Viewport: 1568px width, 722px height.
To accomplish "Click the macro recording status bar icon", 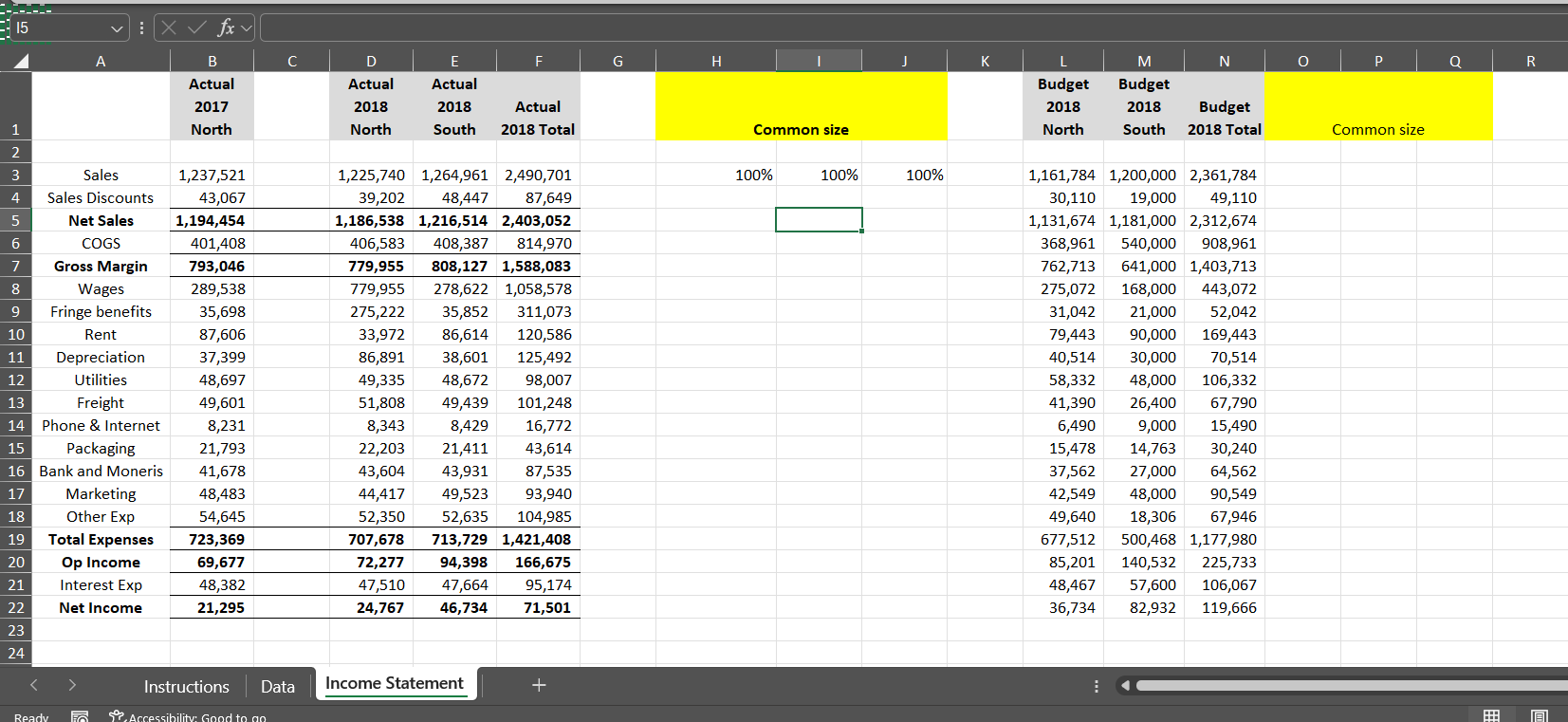I will tap(80, 716).
